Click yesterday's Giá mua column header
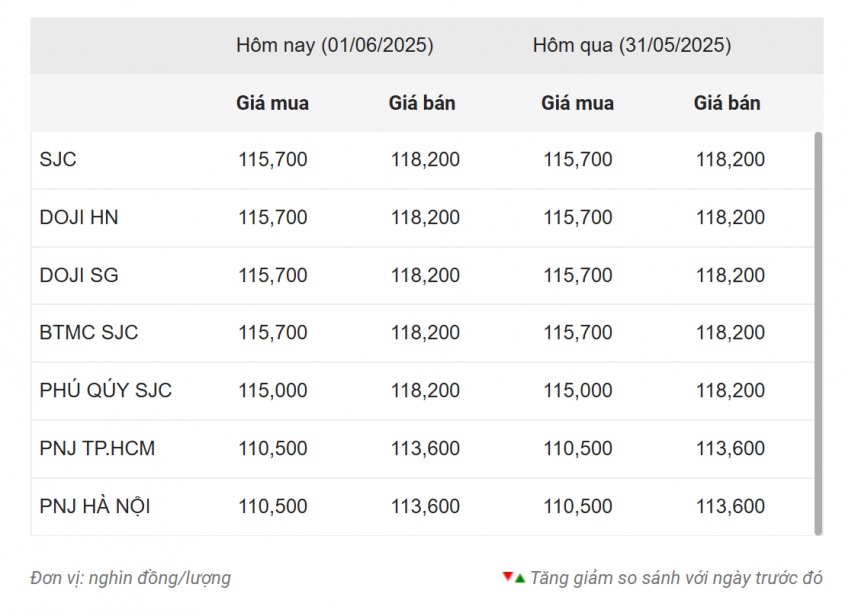Image resolution: width=842 pixels, height=610 pixels. 577,103
